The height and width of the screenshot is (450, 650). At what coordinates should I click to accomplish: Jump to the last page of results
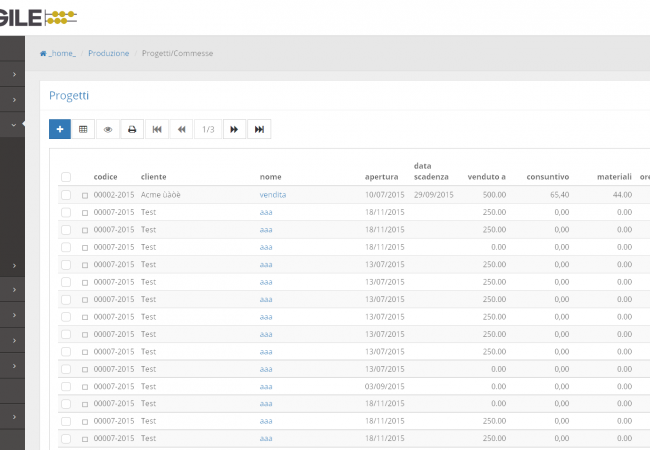pos(259,129)
